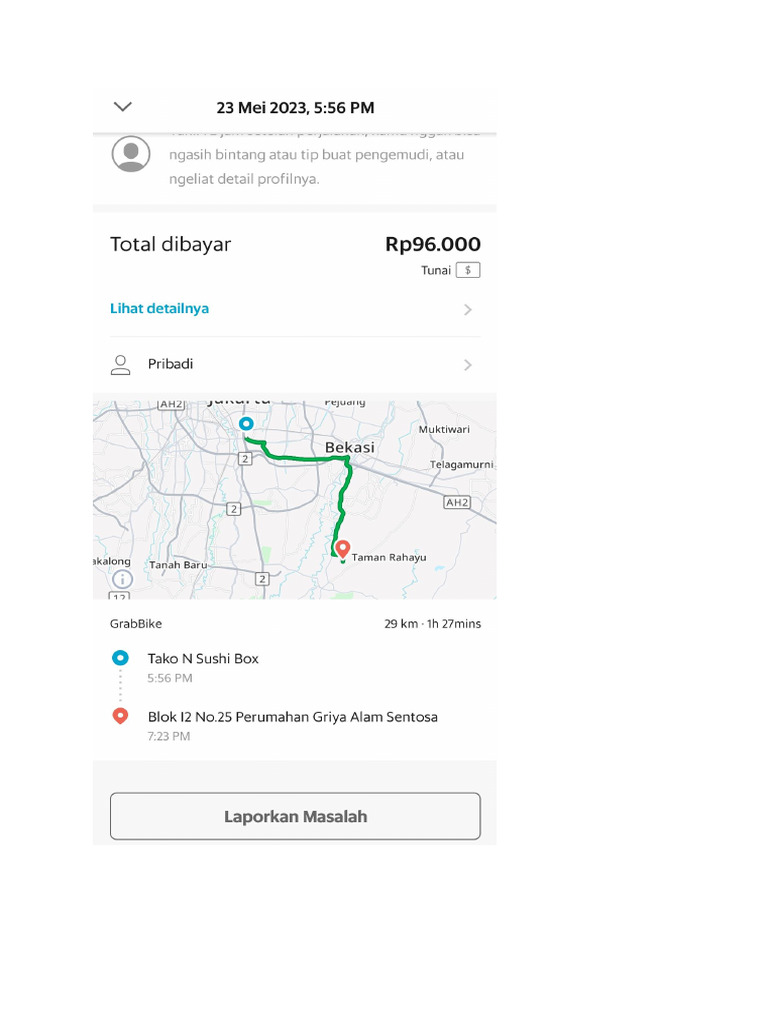Click the Tunai cash payment icon
The height and width of the screenshot is (1024, 768).
(x=467, y=270)
